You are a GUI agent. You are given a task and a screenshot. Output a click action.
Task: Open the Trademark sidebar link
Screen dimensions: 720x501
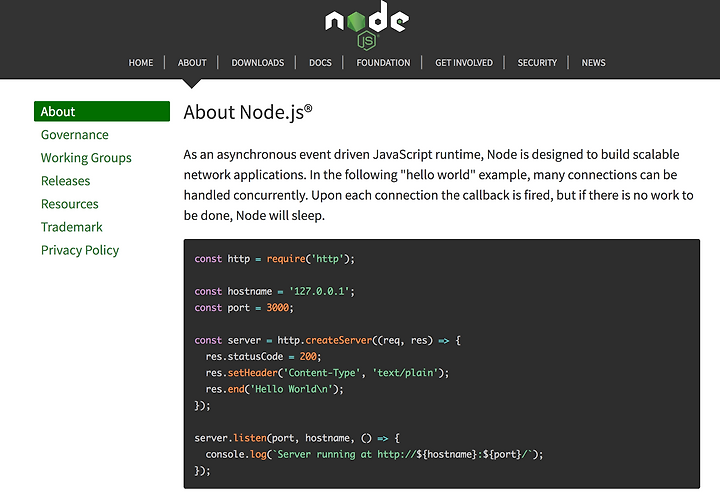(72, 227)
